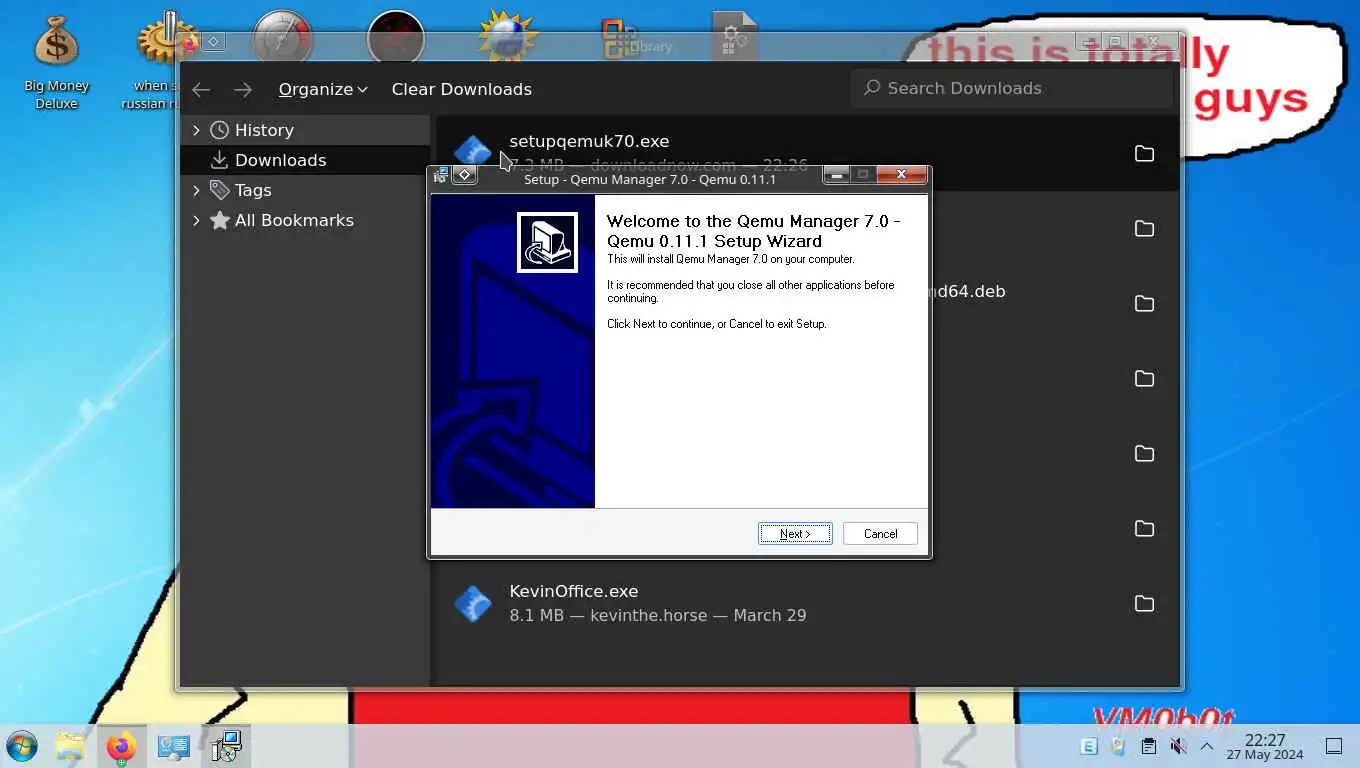Click the sun and globe desktop icon

(509, 36)
